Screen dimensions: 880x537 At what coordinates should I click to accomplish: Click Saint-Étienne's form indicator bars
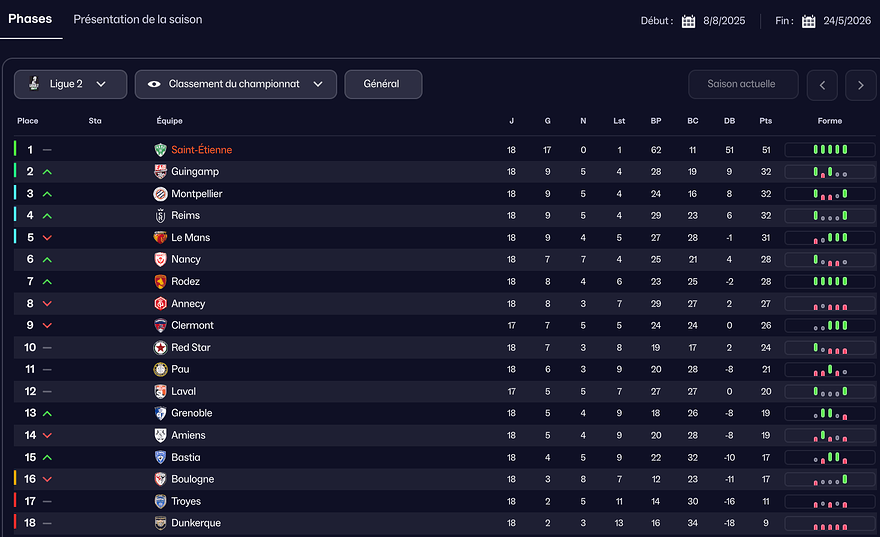tap(830, 150)
